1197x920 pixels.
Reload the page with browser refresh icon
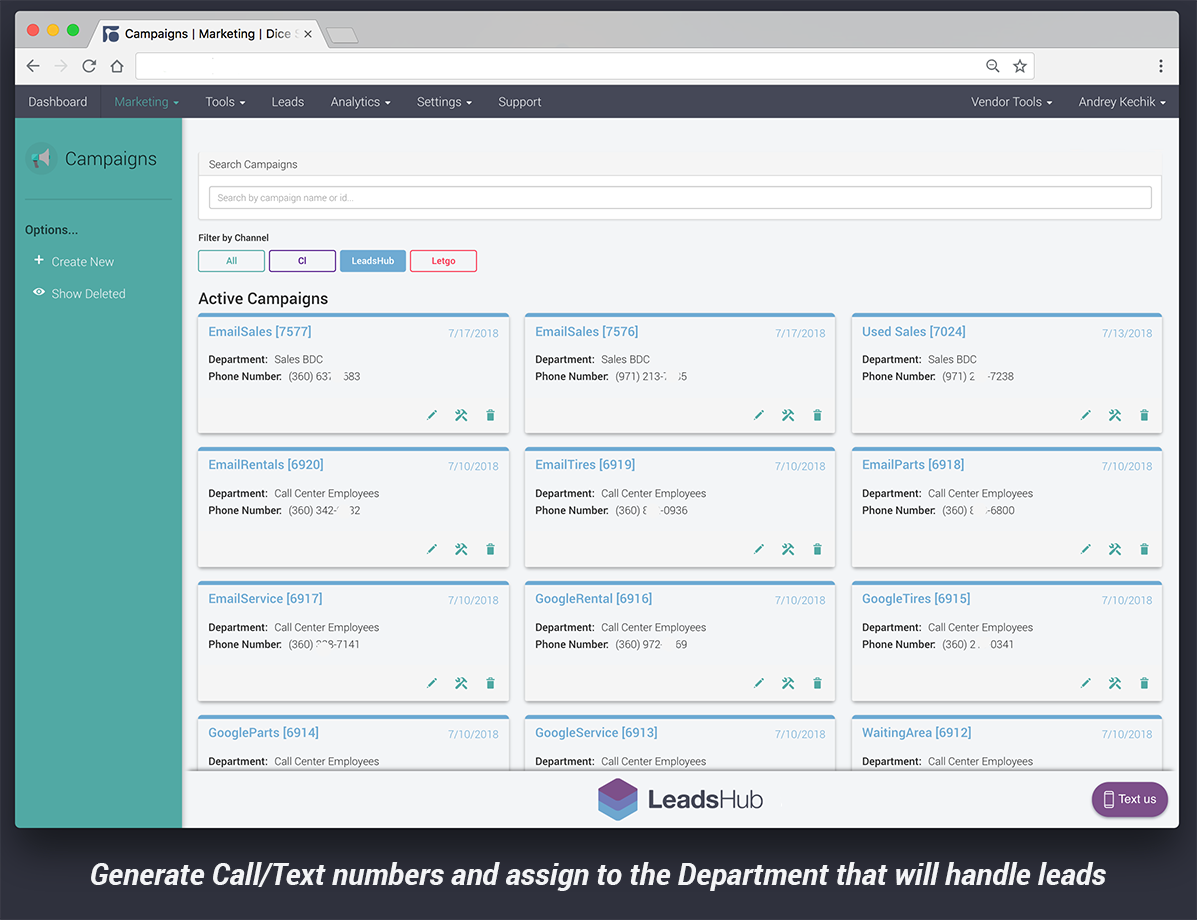pyautogui.click(x=89, y=66)
